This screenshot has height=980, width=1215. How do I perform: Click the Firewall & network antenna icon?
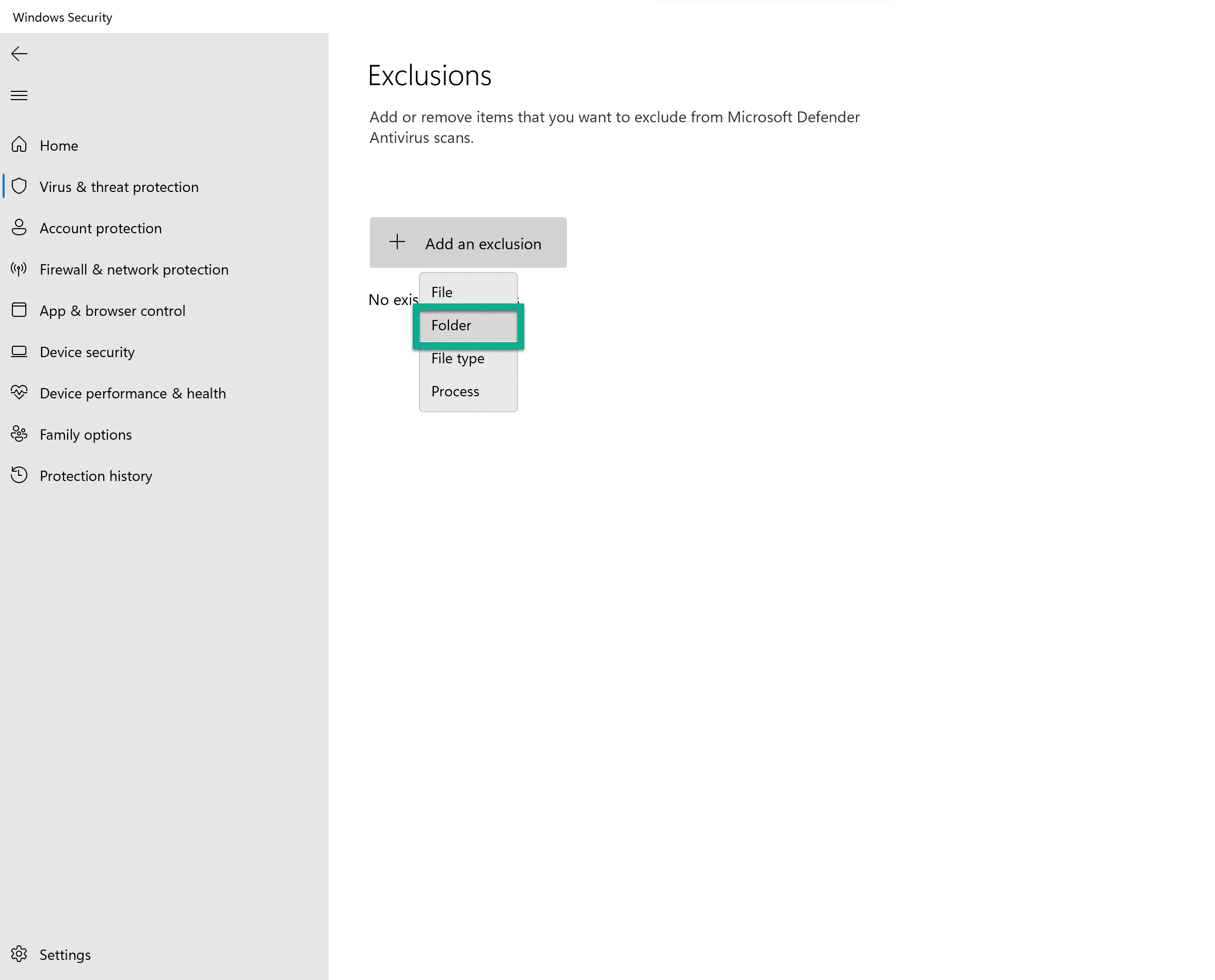19,269
